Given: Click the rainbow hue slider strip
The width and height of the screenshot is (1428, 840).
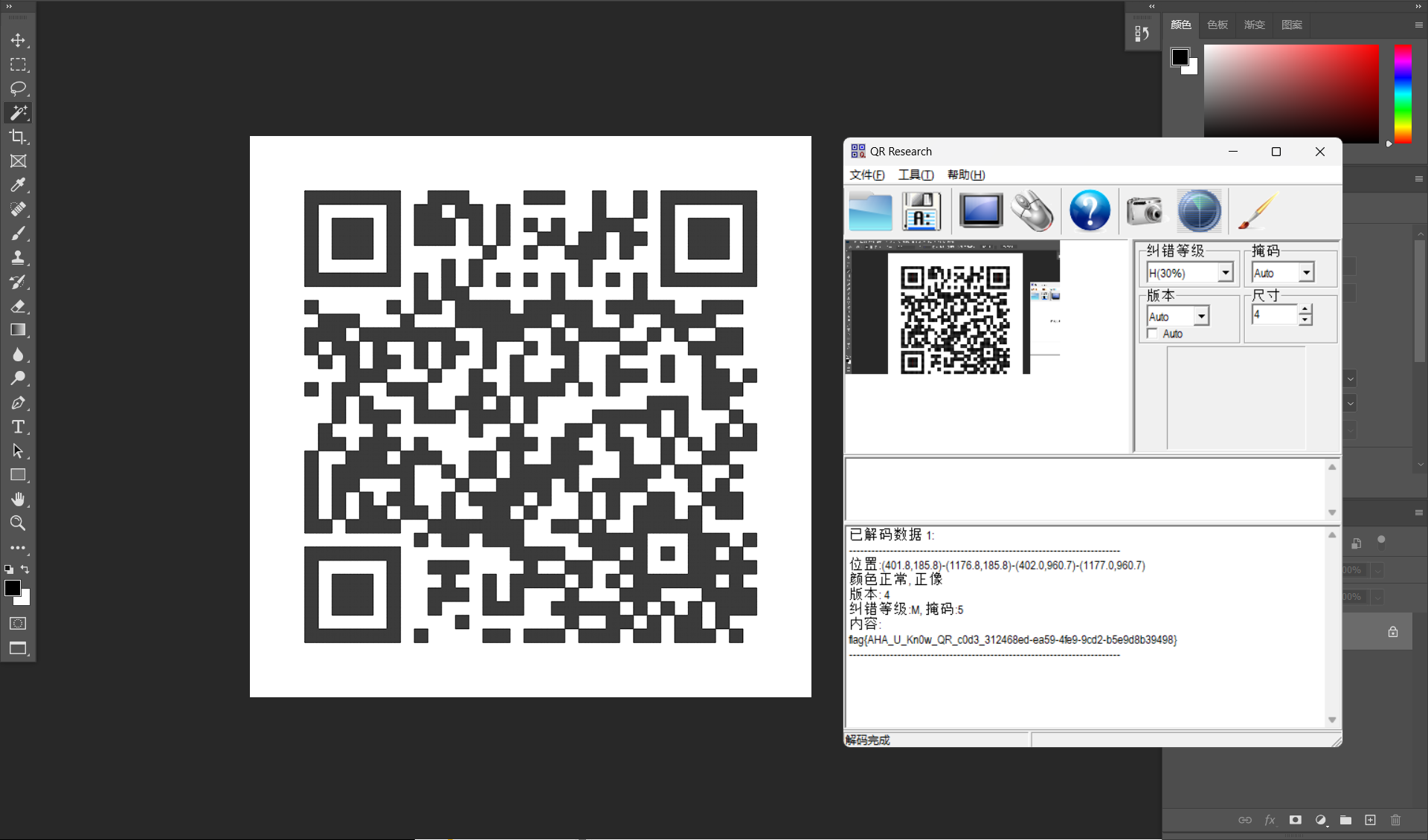Looking at the screenshot, I should coord(1403,94).
